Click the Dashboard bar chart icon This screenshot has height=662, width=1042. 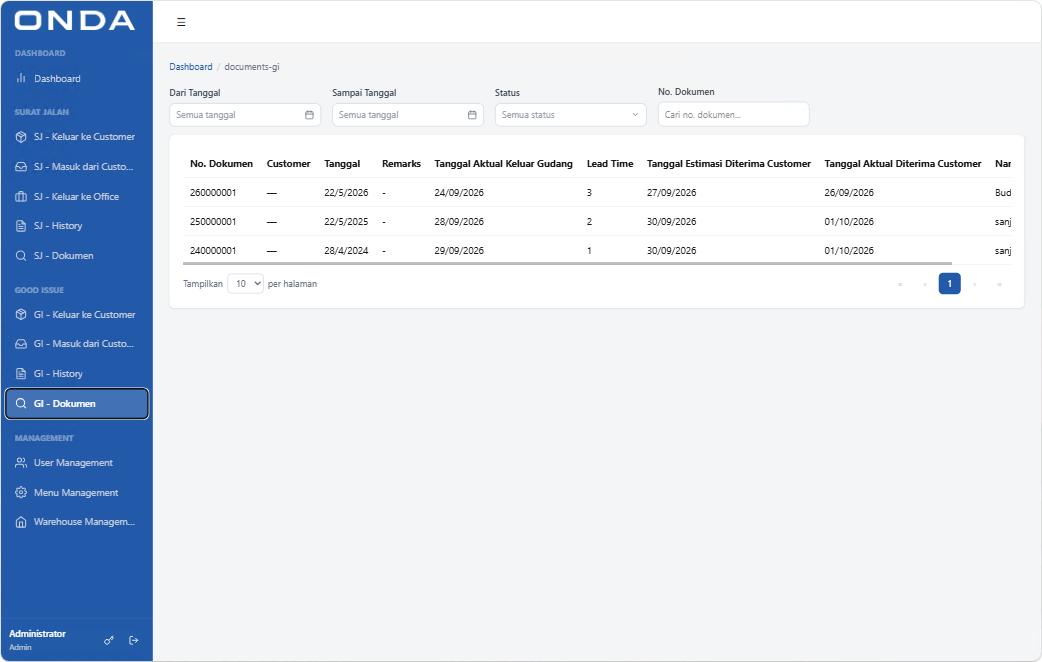tap(21, 78)
